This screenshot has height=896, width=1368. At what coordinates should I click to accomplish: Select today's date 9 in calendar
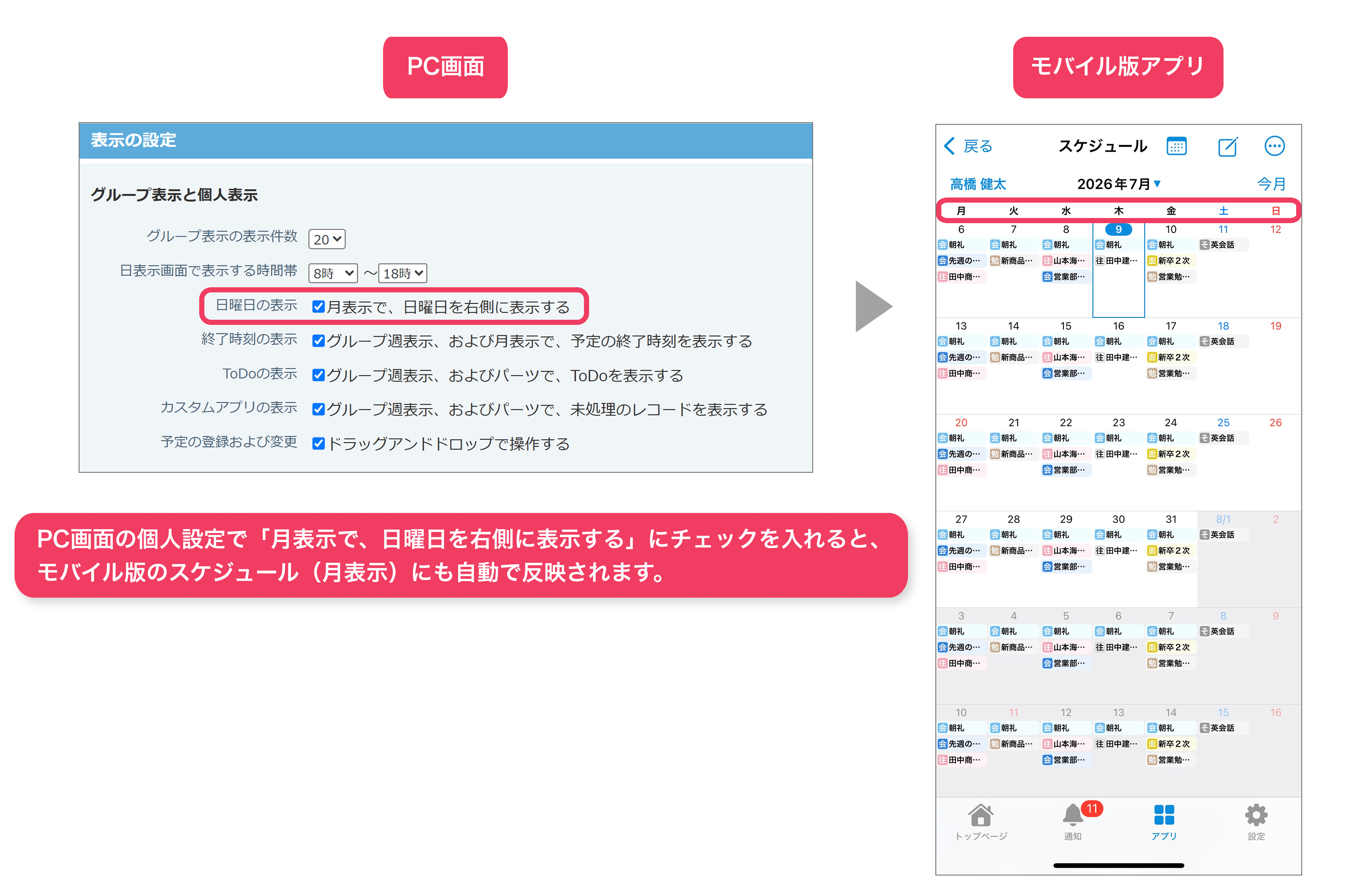pos(1119,229)
